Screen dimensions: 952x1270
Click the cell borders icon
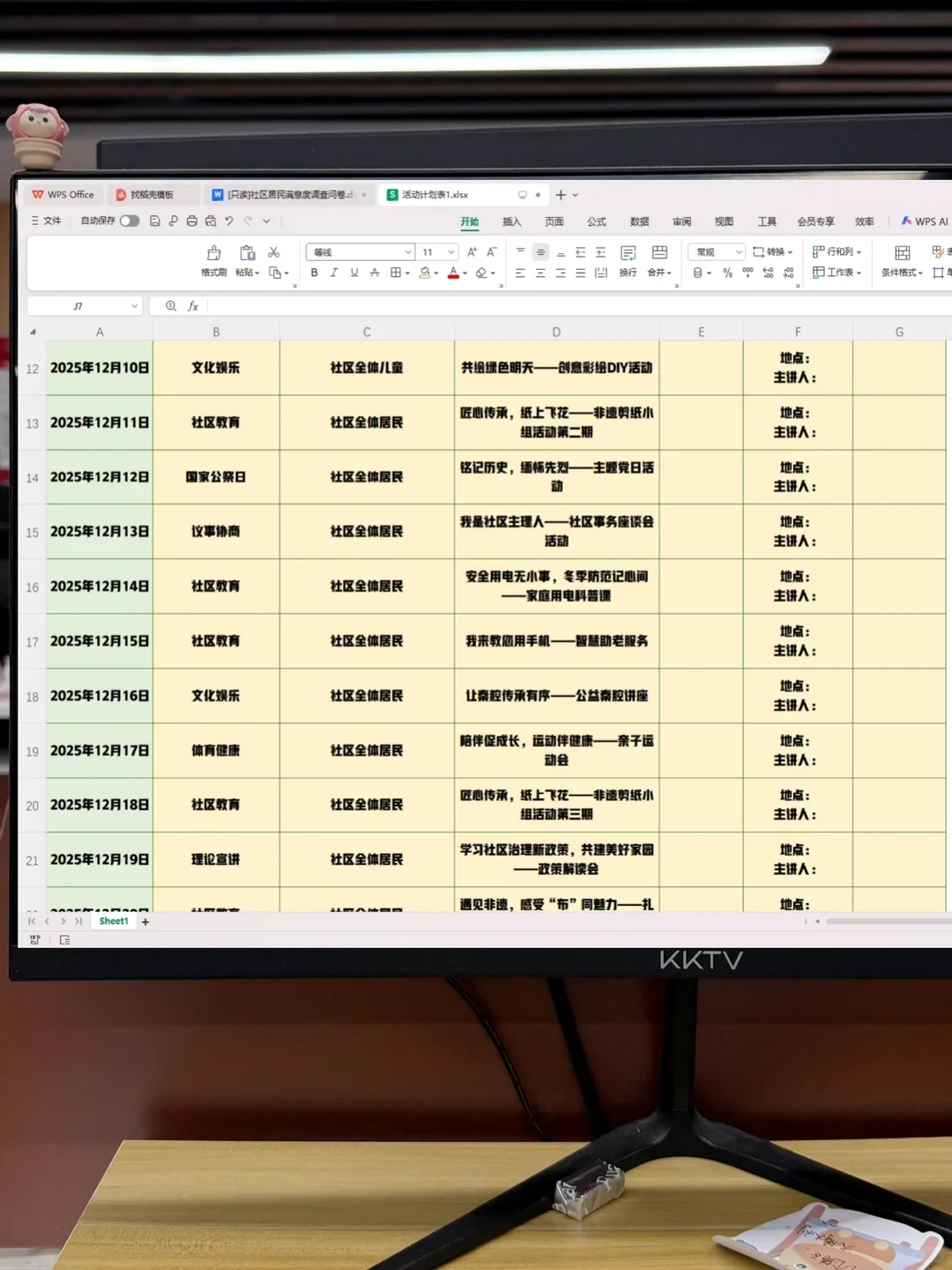pyautogui.click(x=396, y=273)
